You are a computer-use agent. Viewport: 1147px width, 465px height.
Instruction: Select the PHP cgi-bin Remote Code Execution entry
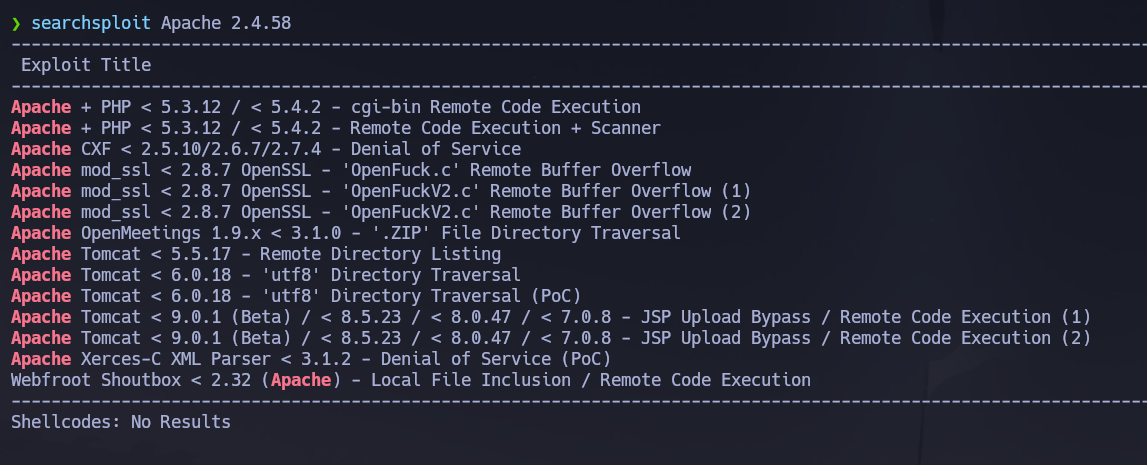pos(326,107)
